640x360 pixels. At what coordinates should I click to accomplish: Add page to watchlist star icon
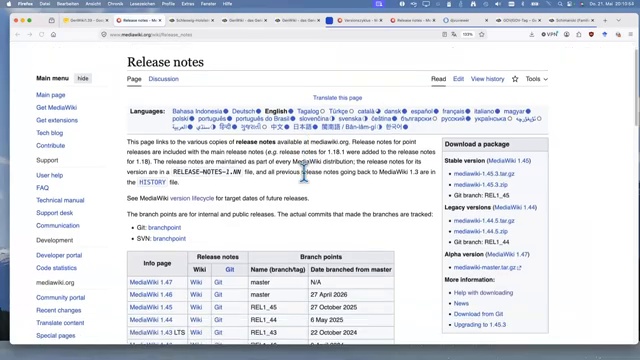515,79
